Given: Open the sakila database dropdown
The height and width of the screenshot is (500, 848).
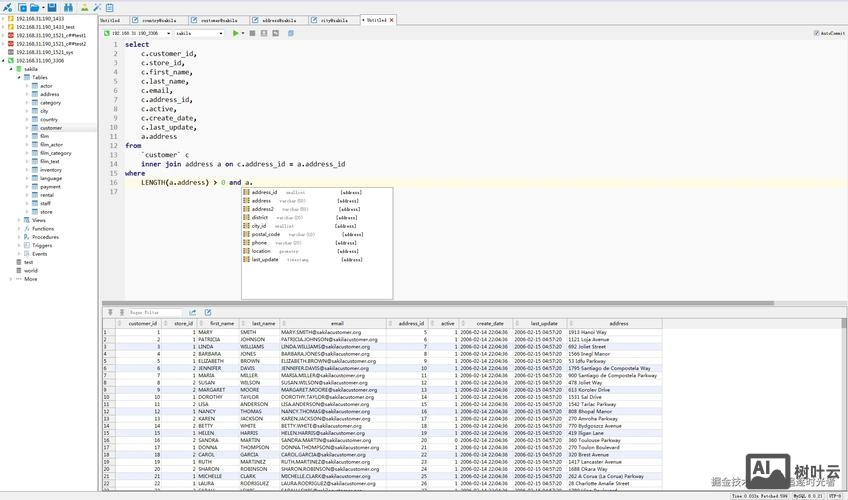Looking at the screenshot, I should (x=200, y=33).
